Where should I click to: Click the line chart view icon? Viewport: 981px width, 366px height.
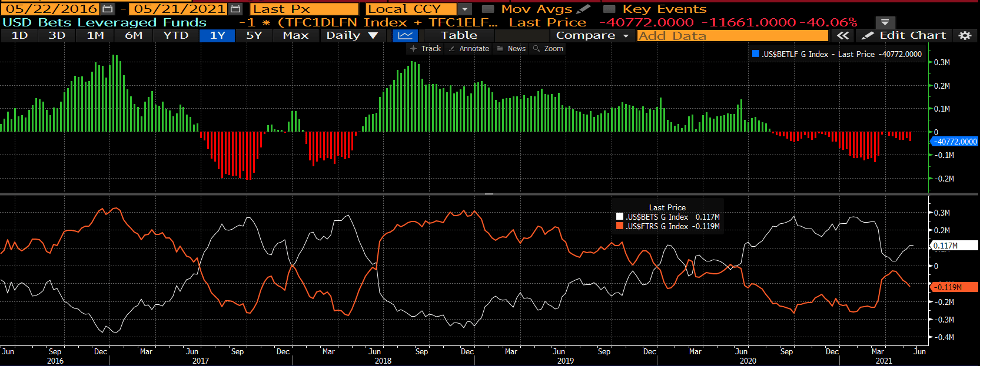click(x=405, y=36)
